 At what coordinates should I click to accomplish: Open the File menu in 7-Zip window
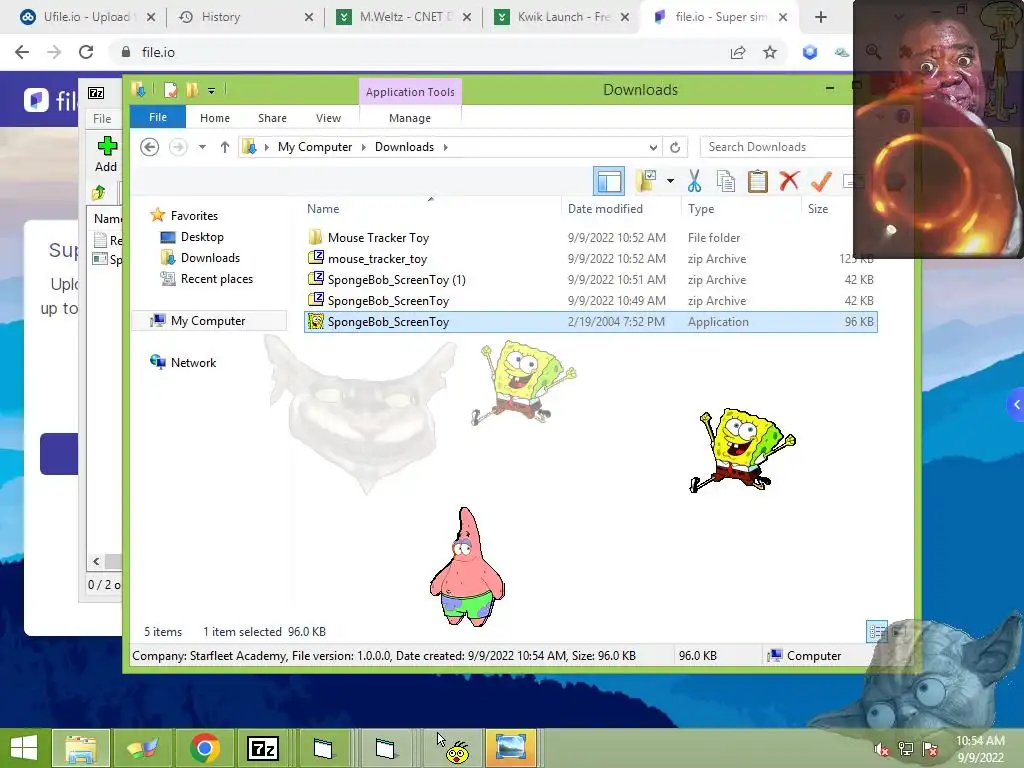(102, 119)
